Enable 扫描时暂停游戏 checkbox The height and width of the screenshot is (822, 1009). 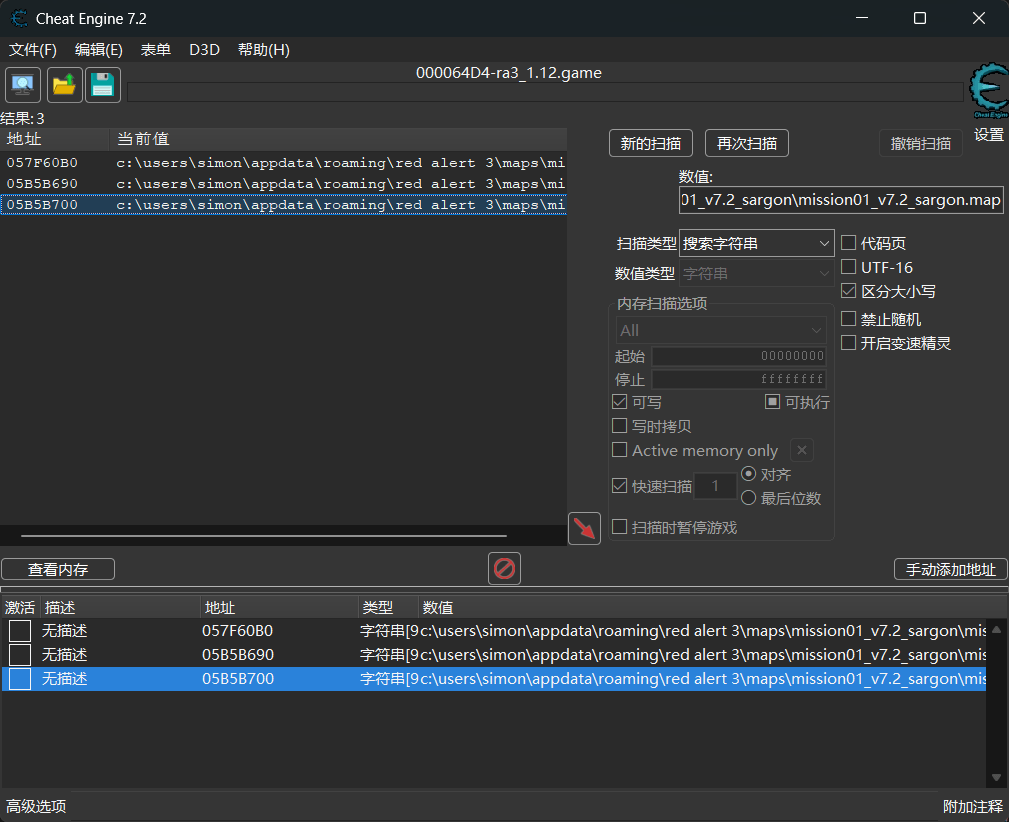[x=620, y=527]
